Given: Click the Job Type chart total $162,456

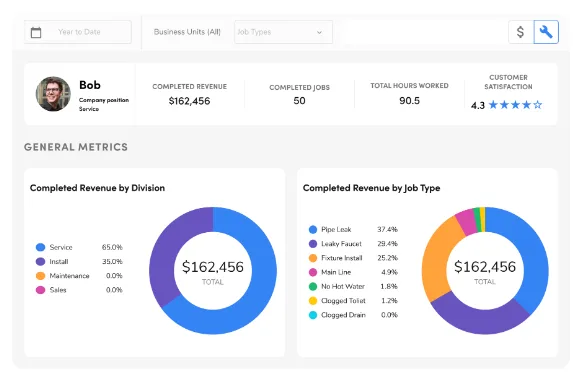Looking at the screenshot, I should (485, 267).
